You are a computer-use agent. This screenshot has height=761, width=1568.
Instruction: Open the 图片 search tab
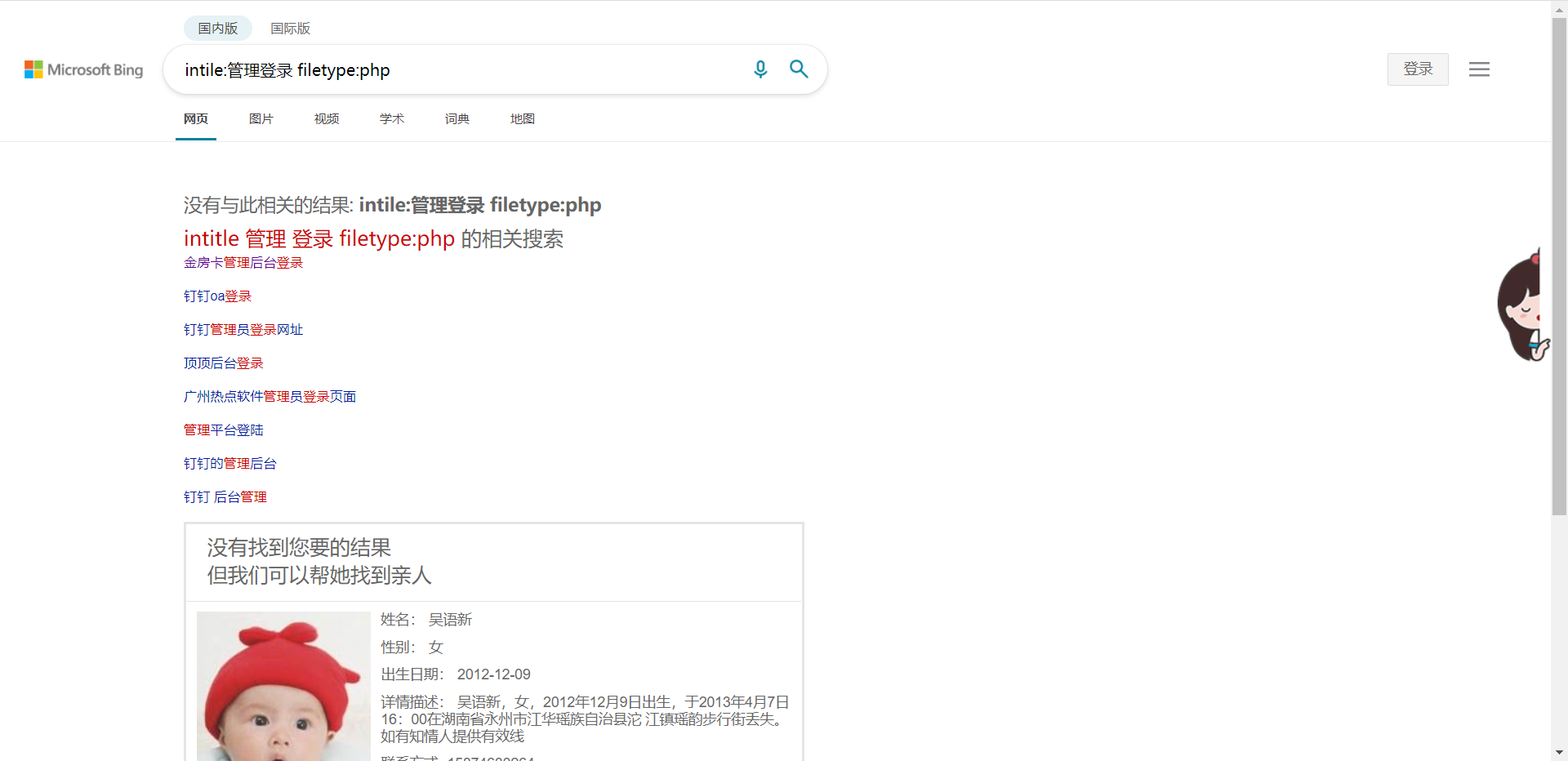point(261,119)
